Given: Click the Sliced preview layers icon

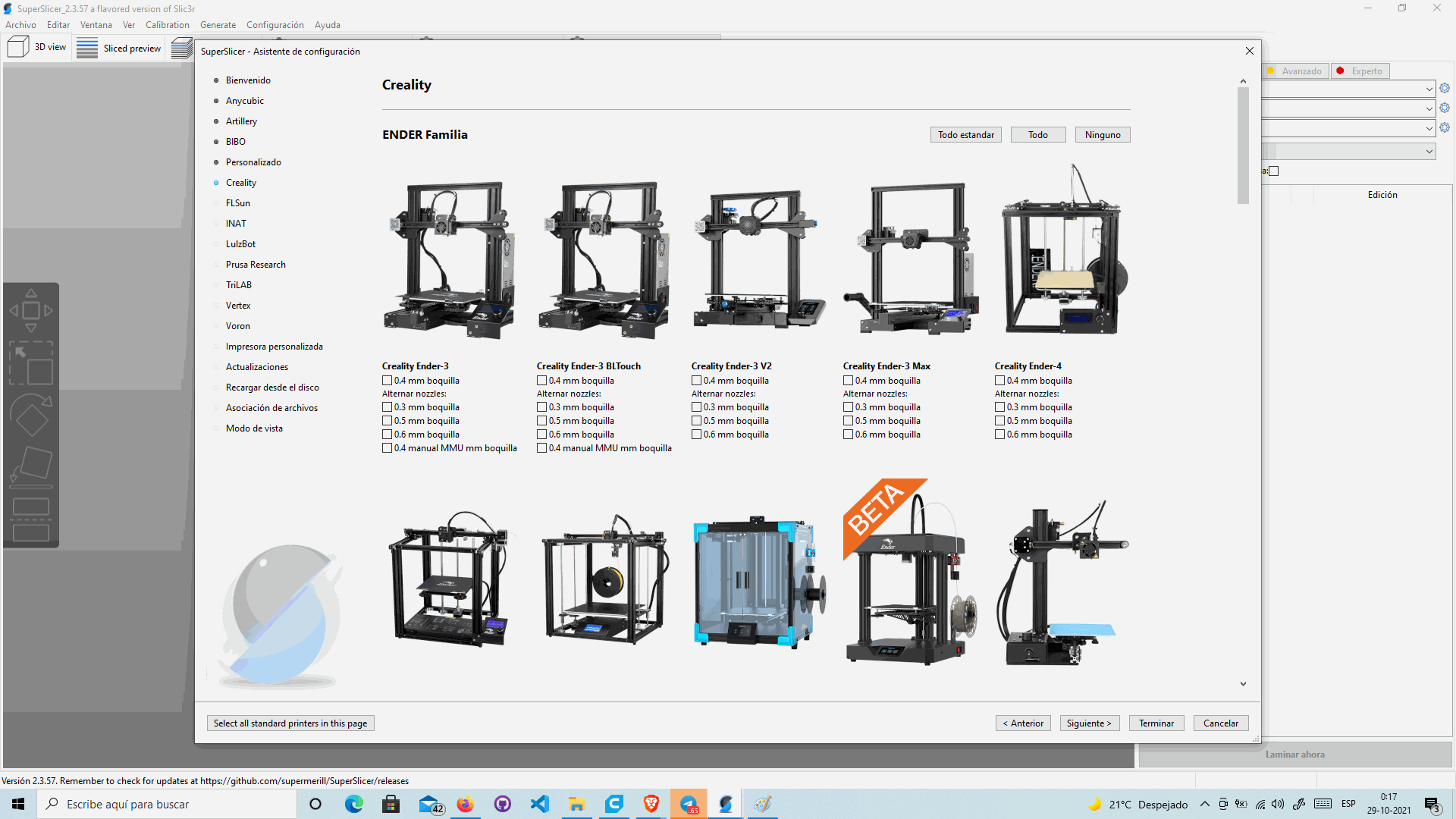Looking at the screenshot, I should [87, 49].
